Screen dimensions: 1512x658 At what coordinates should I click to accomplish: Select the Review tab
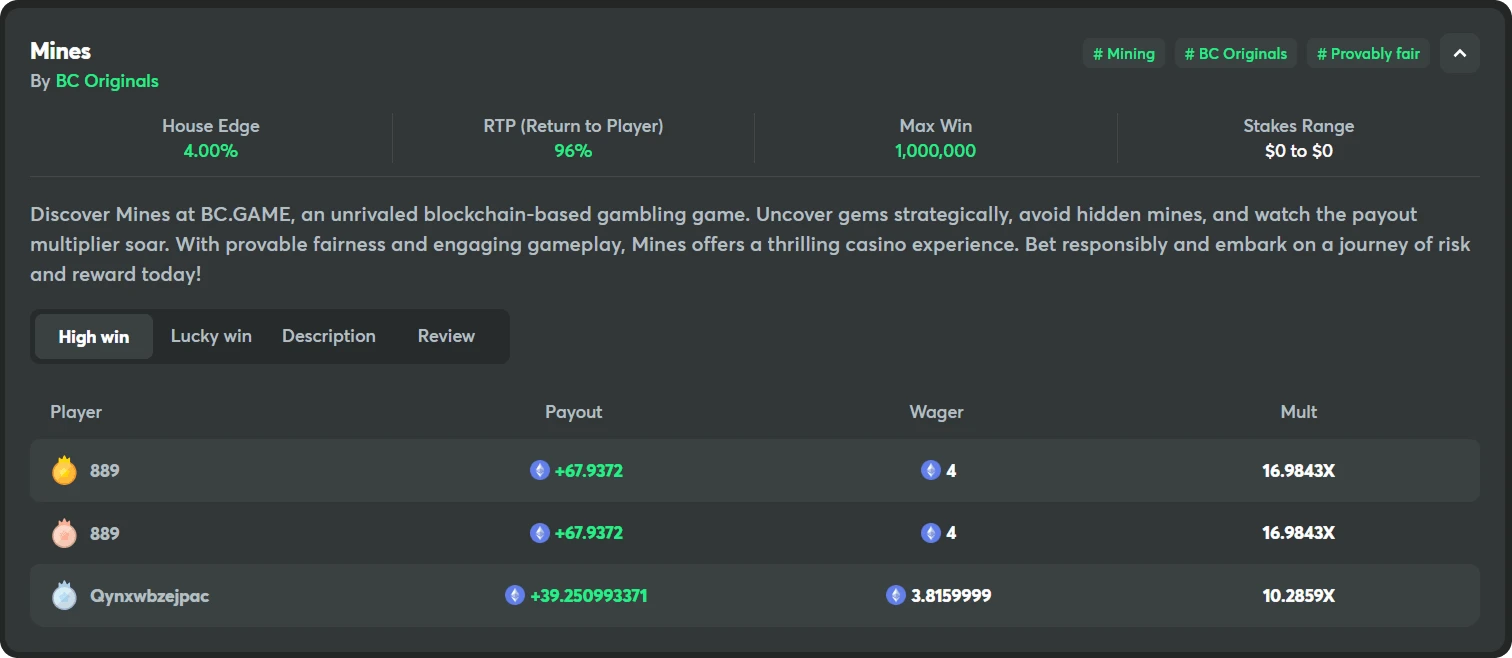coord(446,336)
